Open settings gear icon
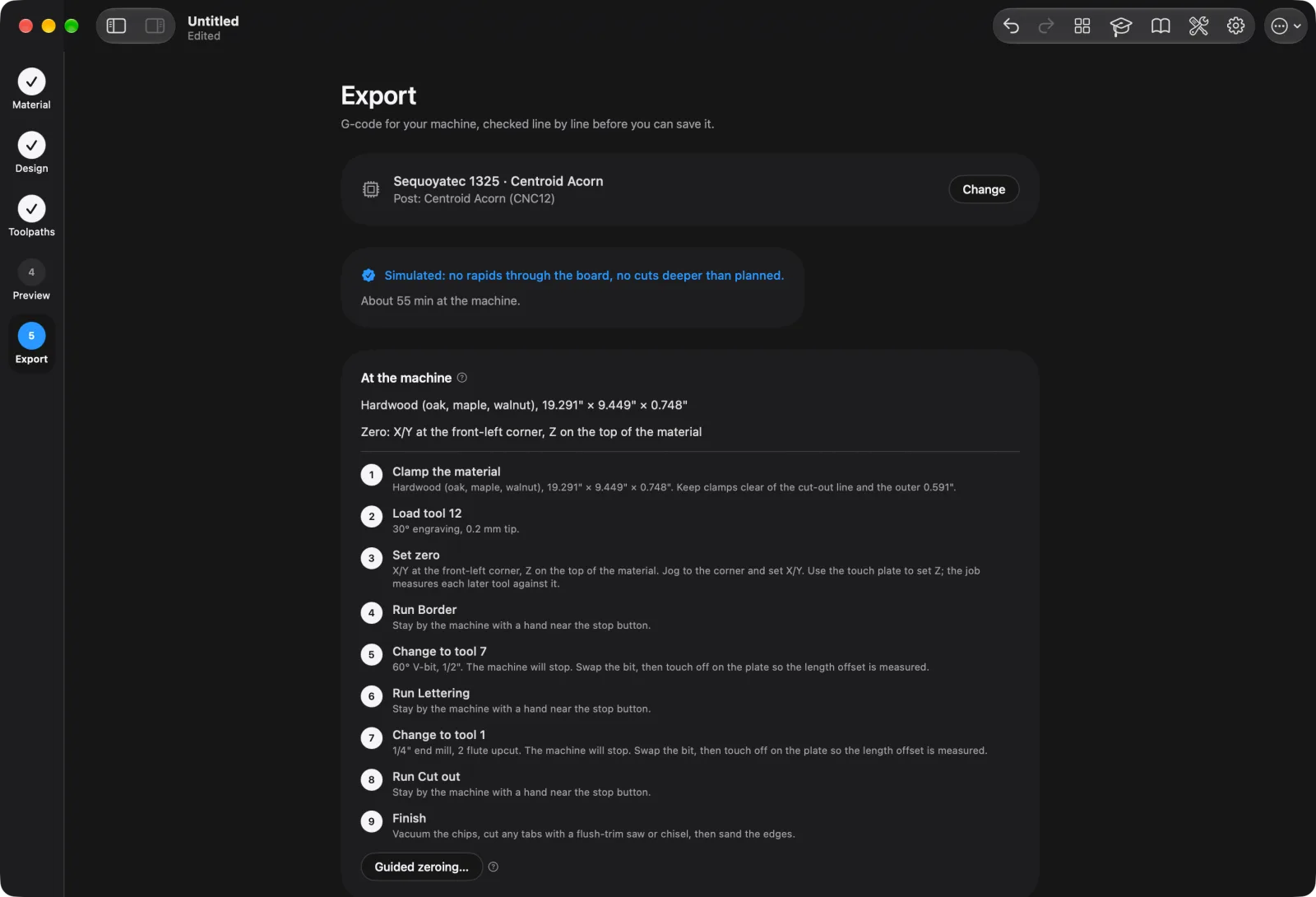The height and width of the screenshot is (897, 1316). 1235,26
